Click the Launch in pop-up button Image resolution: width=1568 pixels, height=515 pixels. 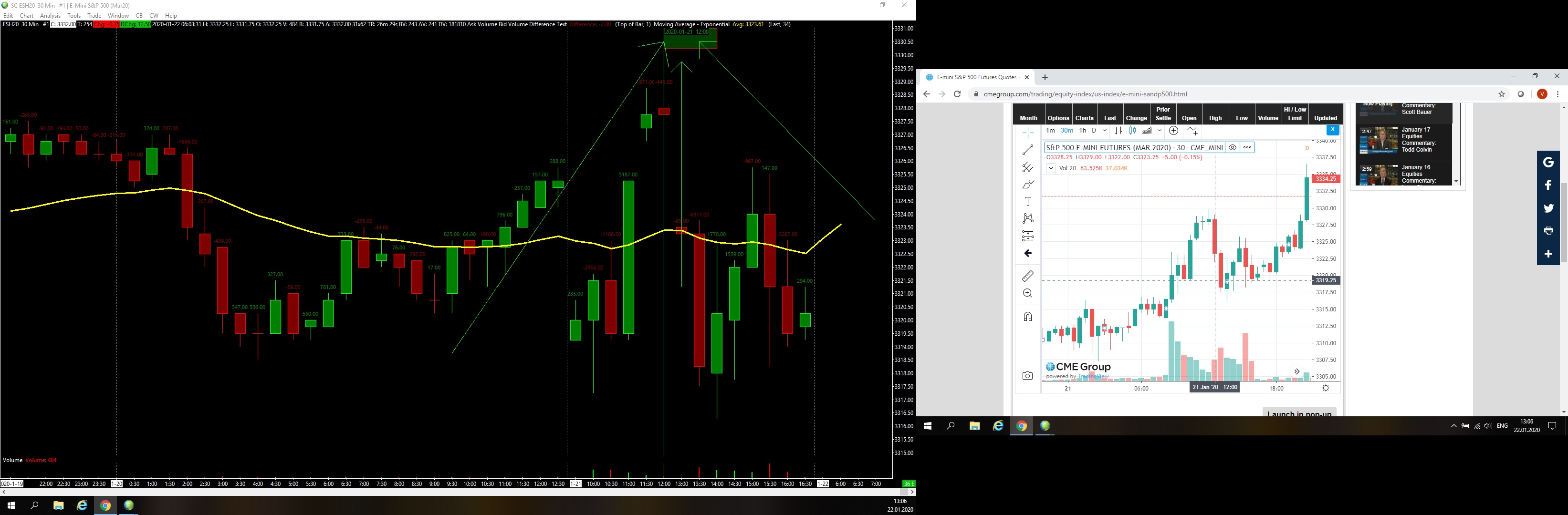coord(1299,413)
